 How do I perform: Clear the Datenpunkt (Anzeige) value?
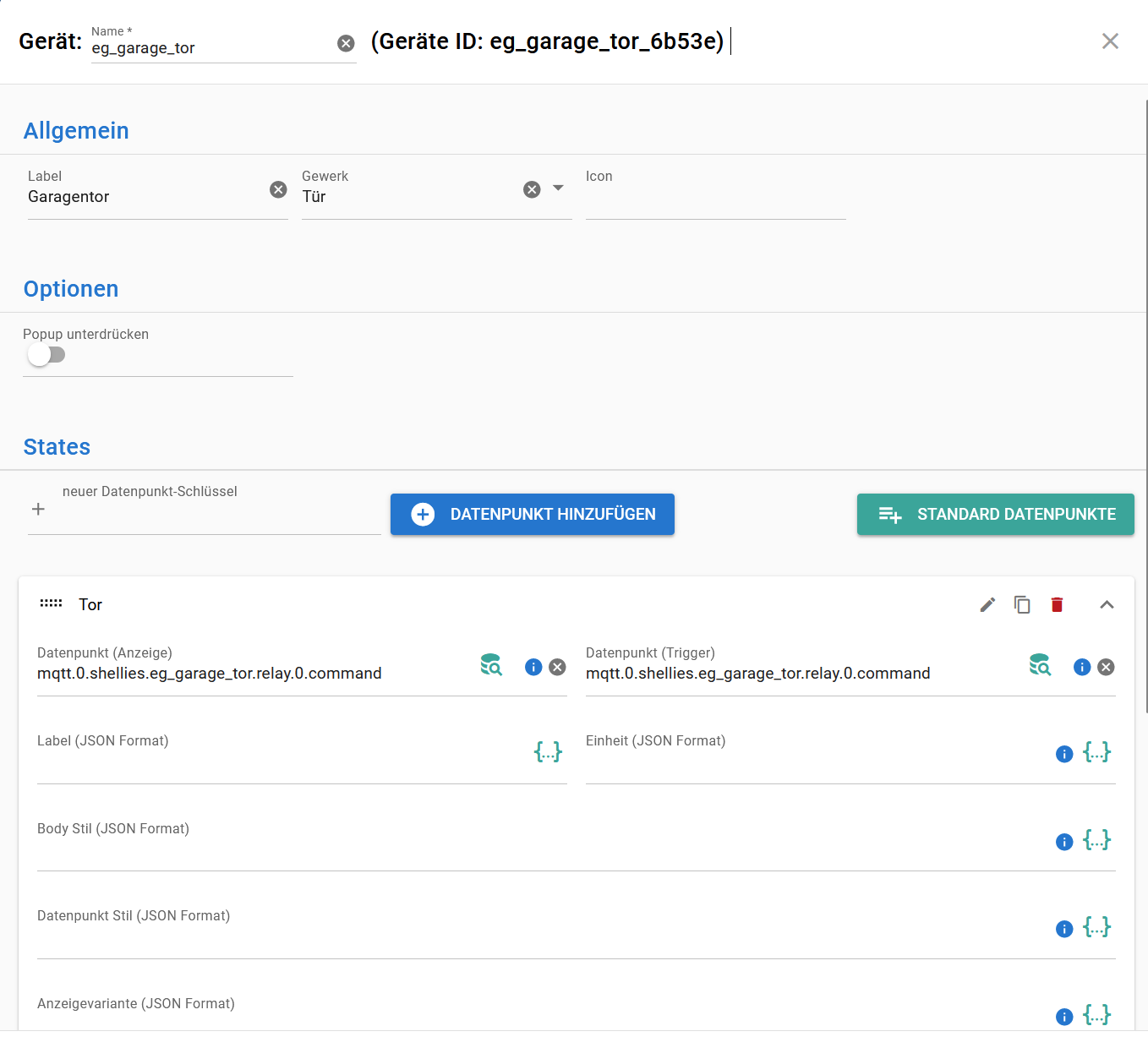tap(557, 667)
